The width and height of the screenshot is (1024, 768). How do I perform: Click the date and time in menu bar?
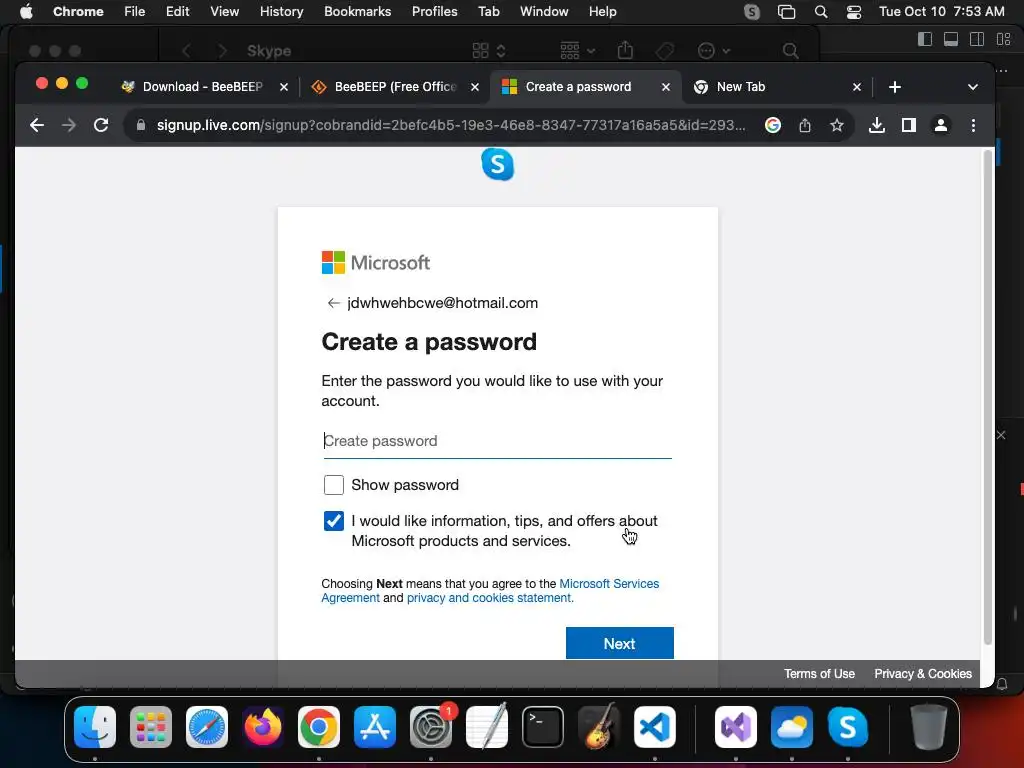941,11
